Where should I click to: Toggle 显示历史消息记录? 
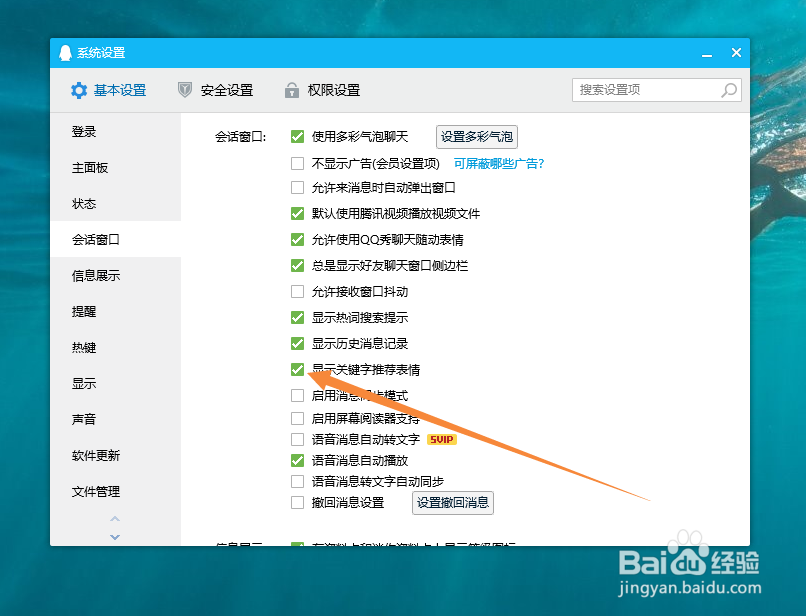pyautogui.click(x=297, y=343)
